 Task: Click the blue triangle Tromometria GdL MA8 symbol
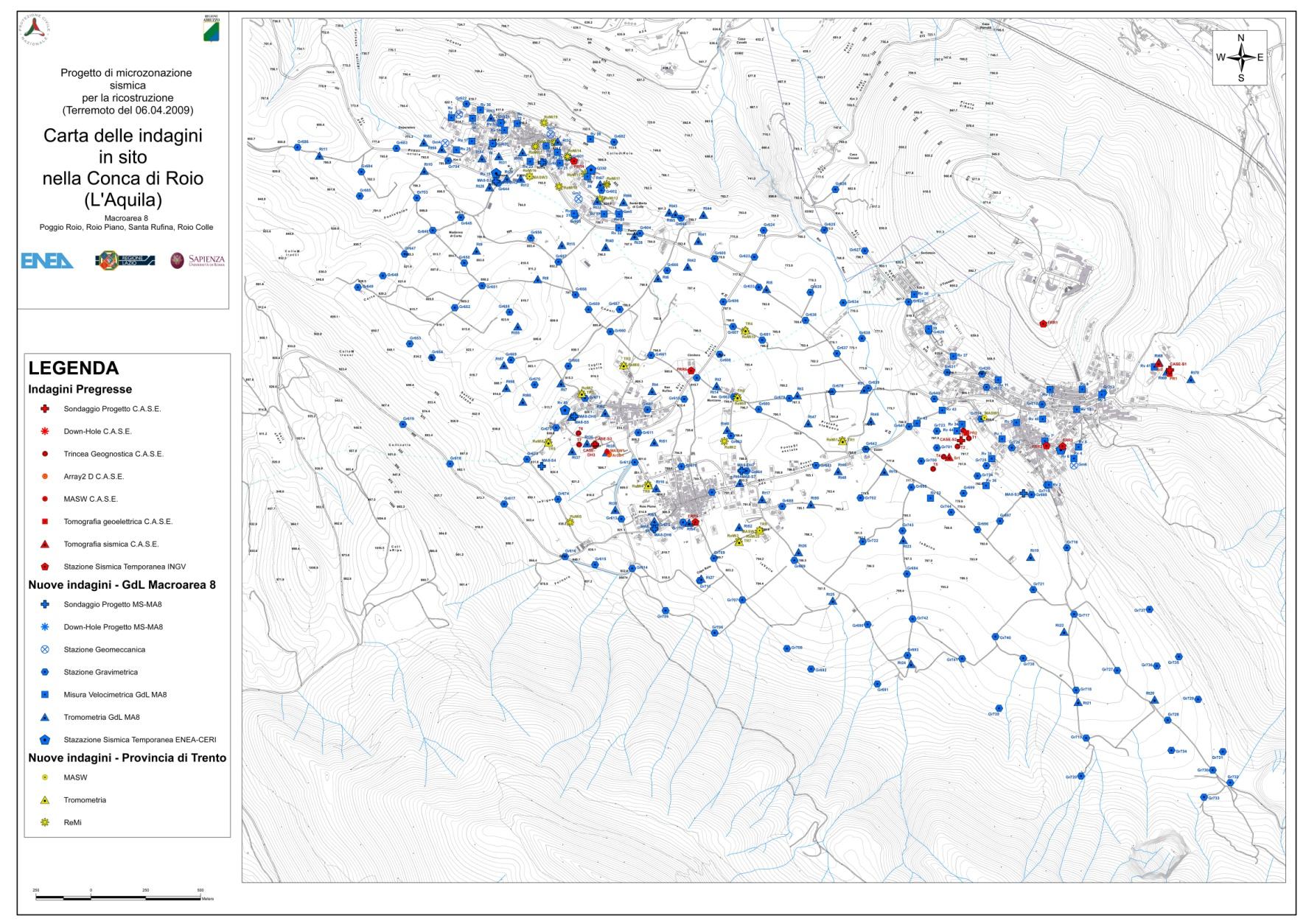point(45,717)
